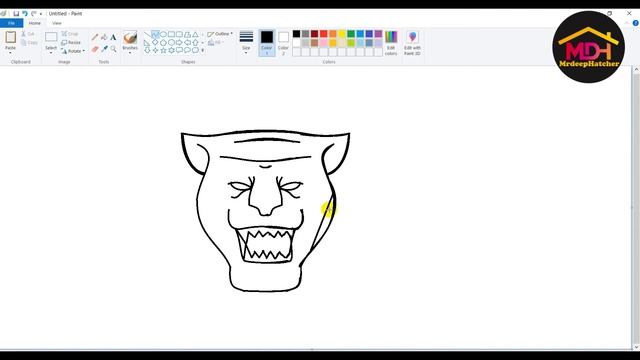
Task: Open the Customize Quick Access Toolbar arrow
Action: [x=41, y=14]
